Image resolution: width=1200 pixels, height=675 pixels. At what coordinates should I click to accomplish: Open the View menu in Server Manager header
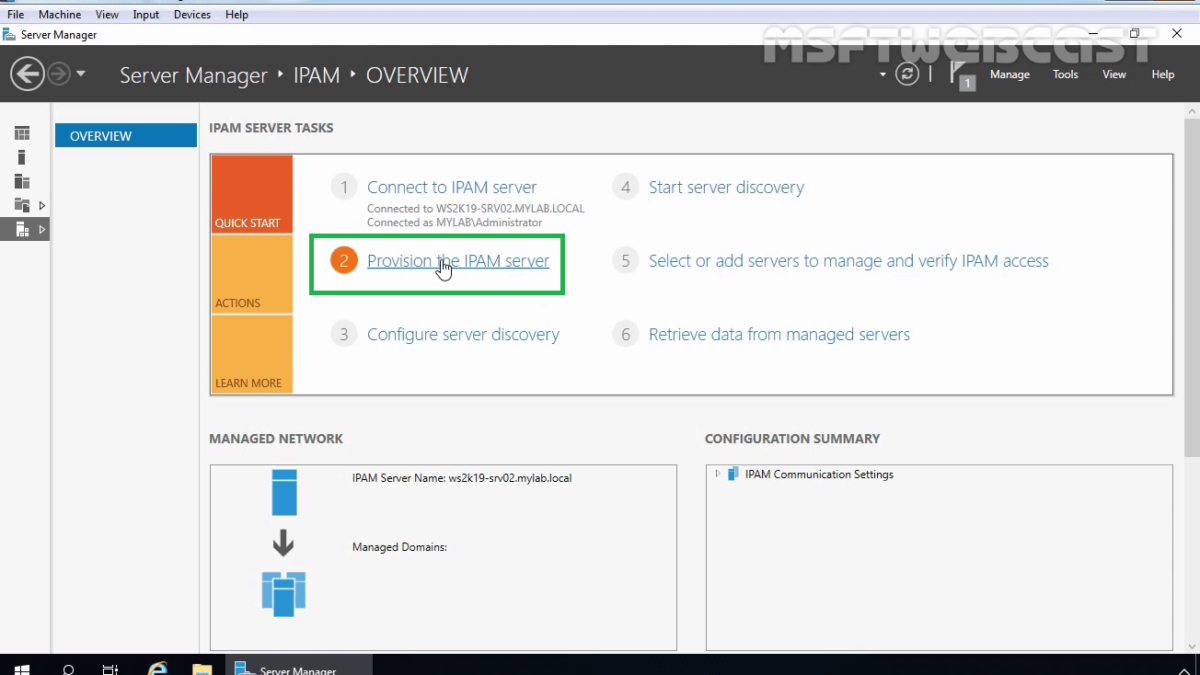(1114, 74)
